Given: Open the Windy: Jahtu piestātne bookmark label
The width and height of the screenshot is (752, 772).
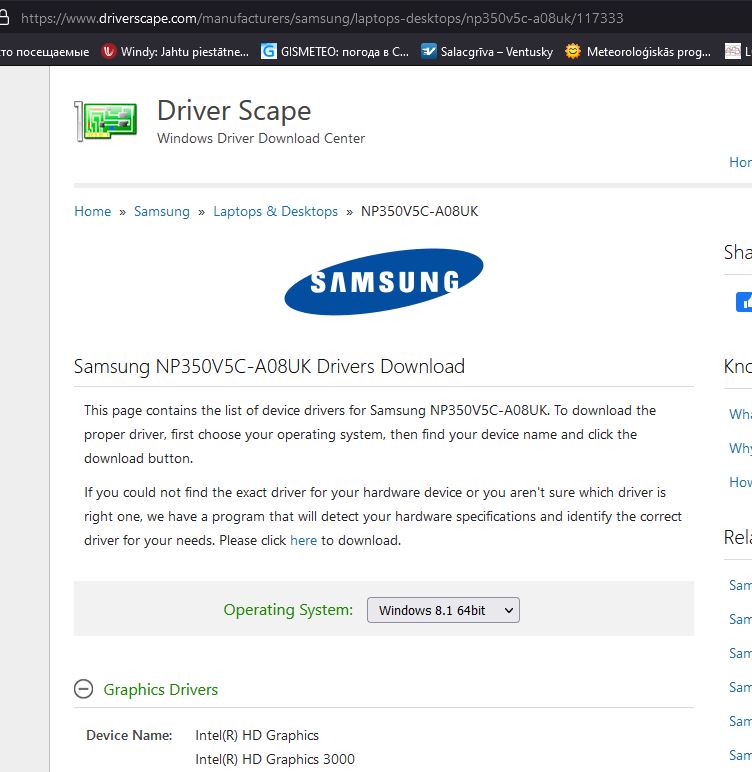Looking at the screenshot, I should (x=185, y=51).
